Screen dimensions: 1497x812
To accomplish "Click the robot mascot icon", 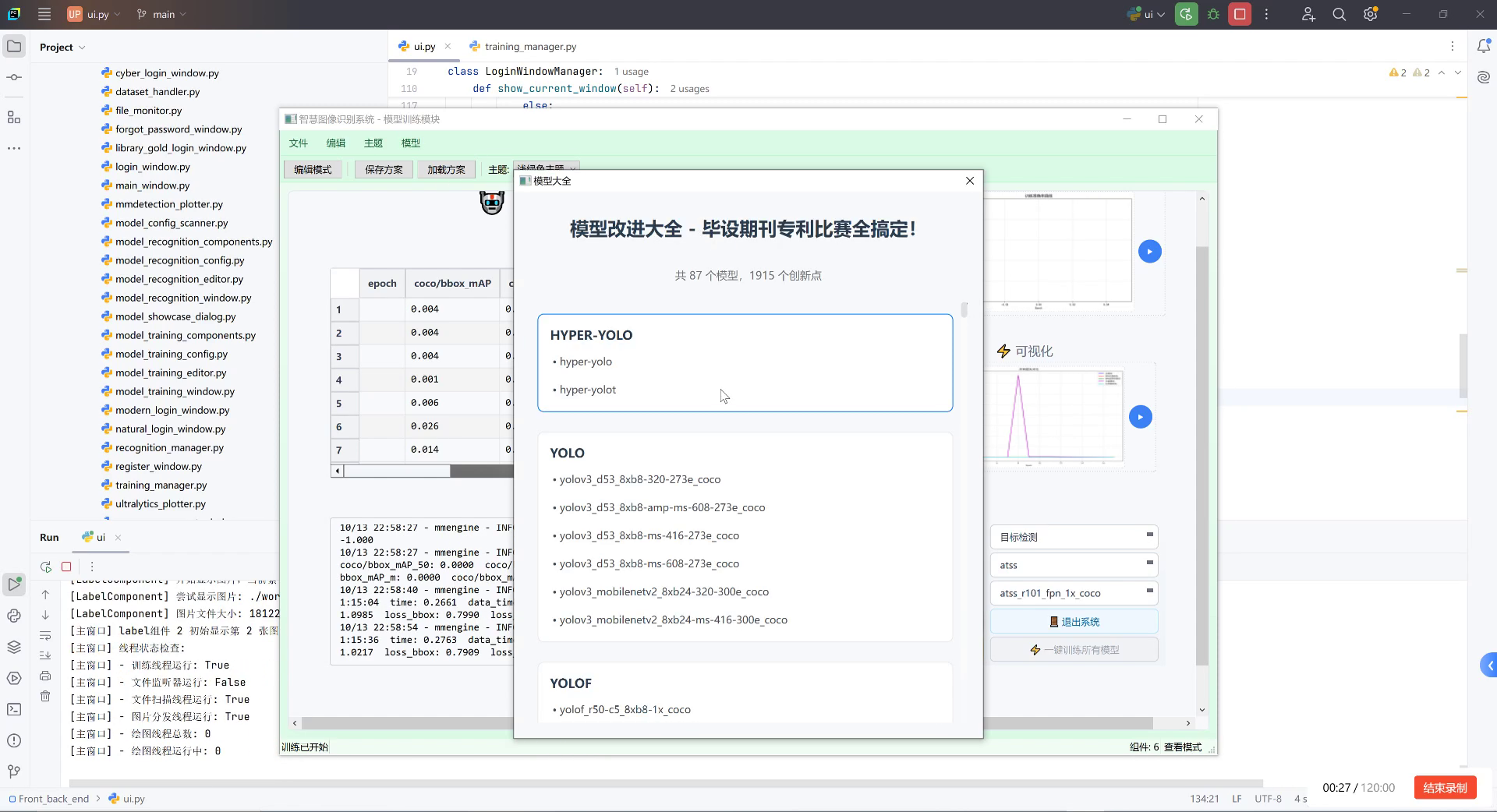I will click(492, 203).
